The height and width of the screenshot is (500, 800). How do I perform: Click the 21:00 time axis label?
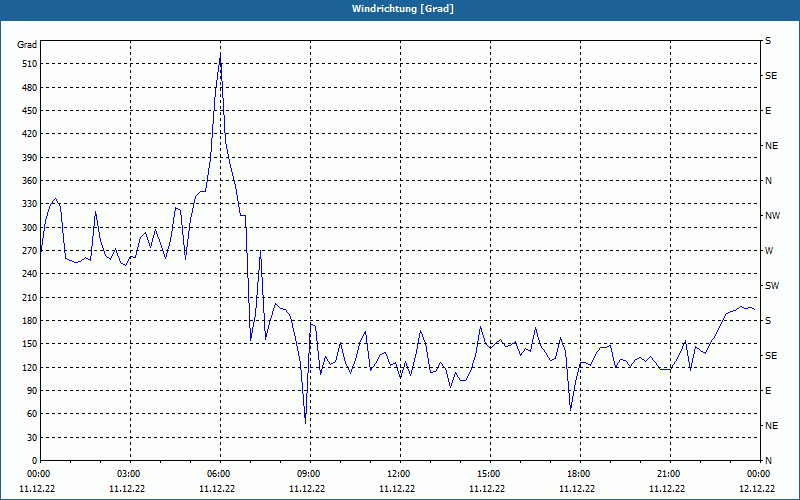tap(670, 473)
